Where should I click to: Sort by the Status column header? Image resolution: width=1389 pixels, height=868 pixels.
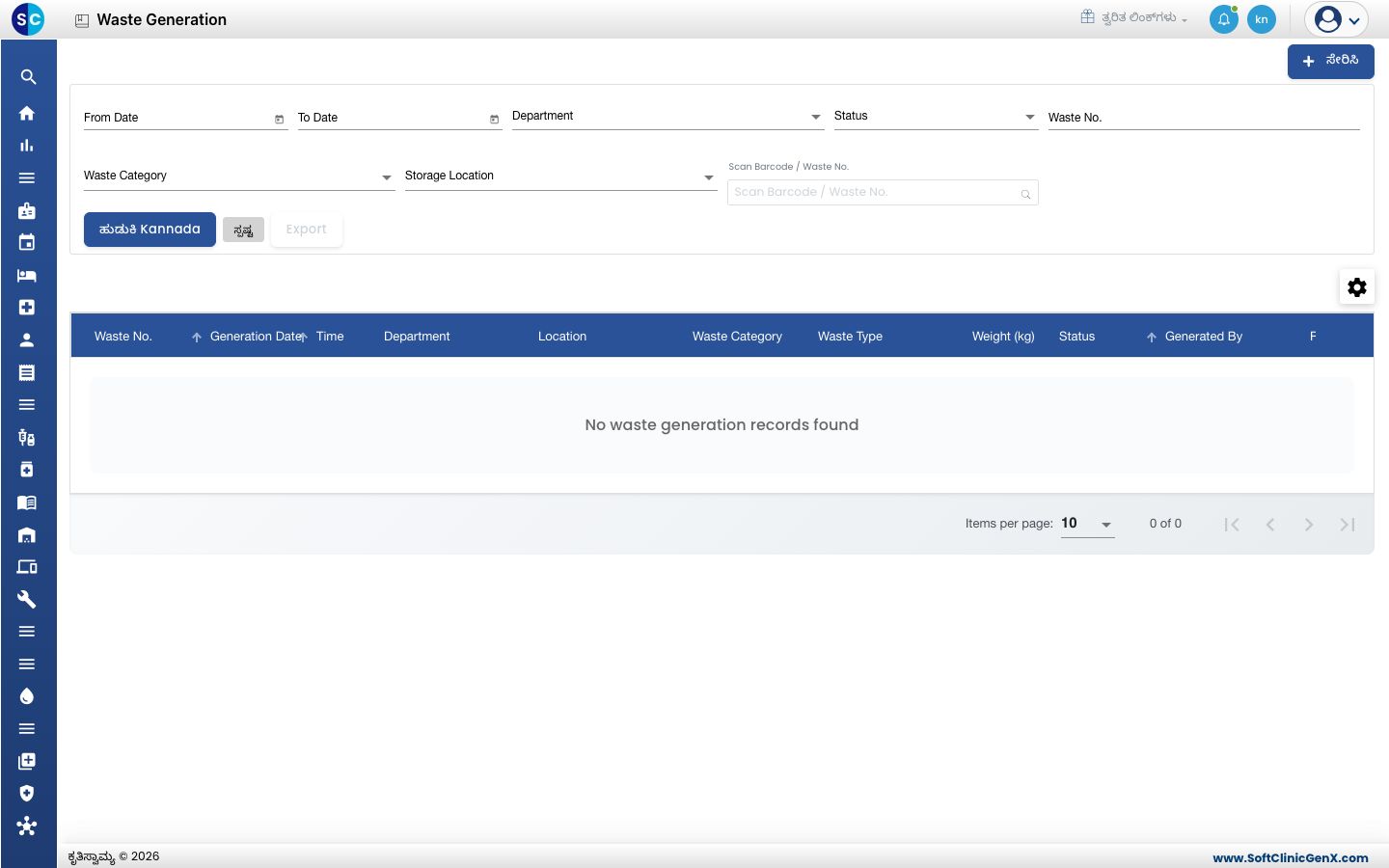point(1076,337)
